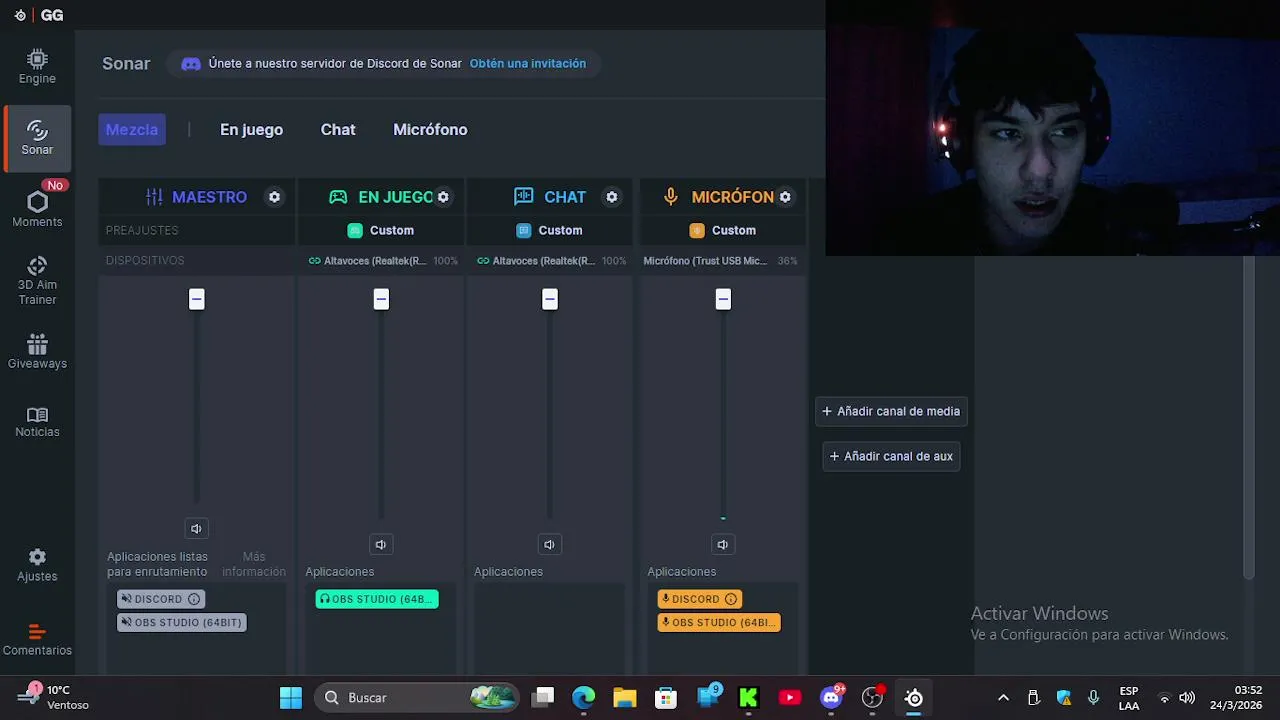Switch to the Mezcla tab
Viewport: 1280px width, 720px height.
point(132,130)
